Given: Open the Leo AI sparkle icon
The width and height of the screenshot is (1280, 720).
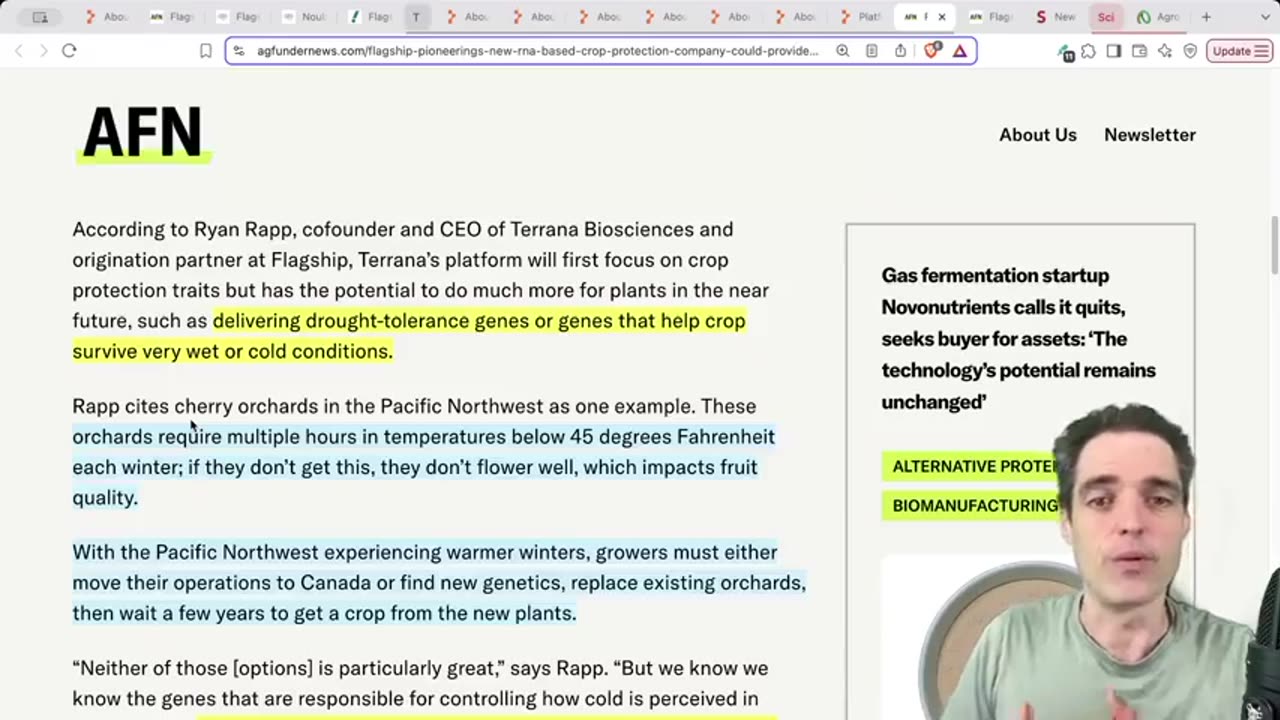Looking at the screenshot, I should pos(1165,51).
